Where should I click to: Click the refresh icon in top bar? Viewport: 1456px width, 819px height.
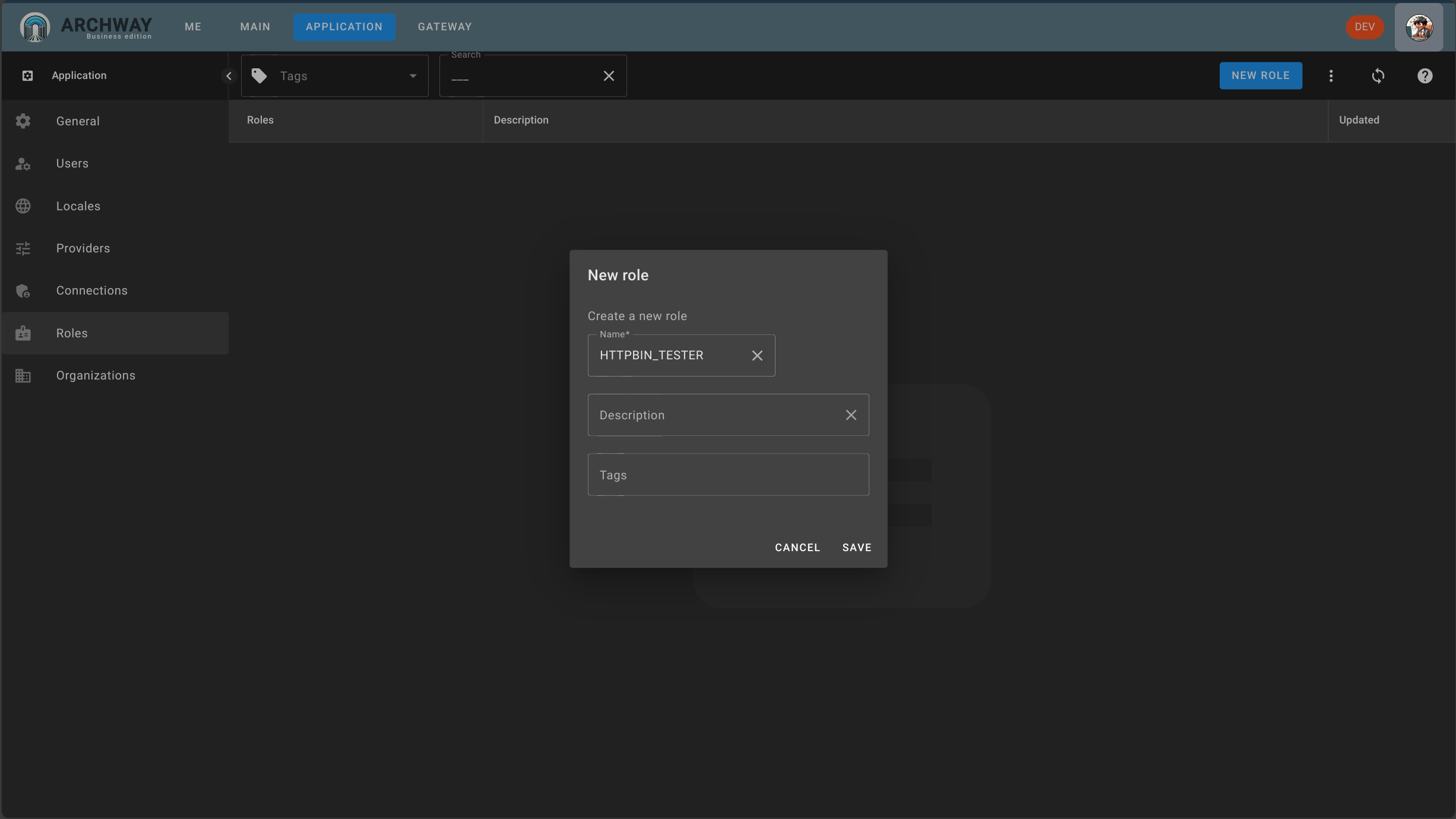click(1378, 75)
